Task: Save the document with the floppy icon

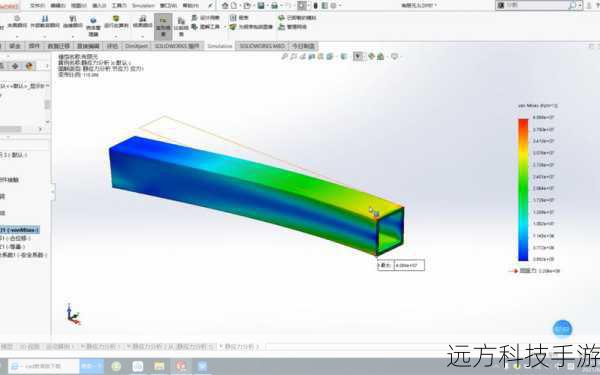Action: [x=261, y=5]
